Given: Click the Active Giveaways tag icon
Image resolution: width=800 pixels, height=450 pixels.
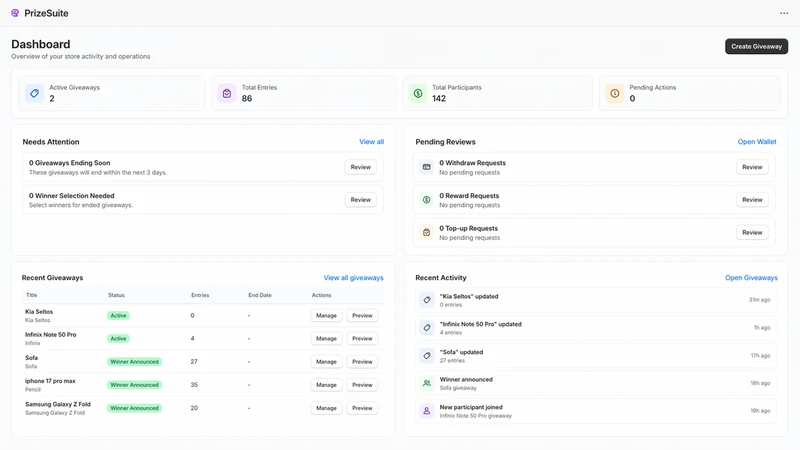Looking at the screenshot, I should 35,93.
